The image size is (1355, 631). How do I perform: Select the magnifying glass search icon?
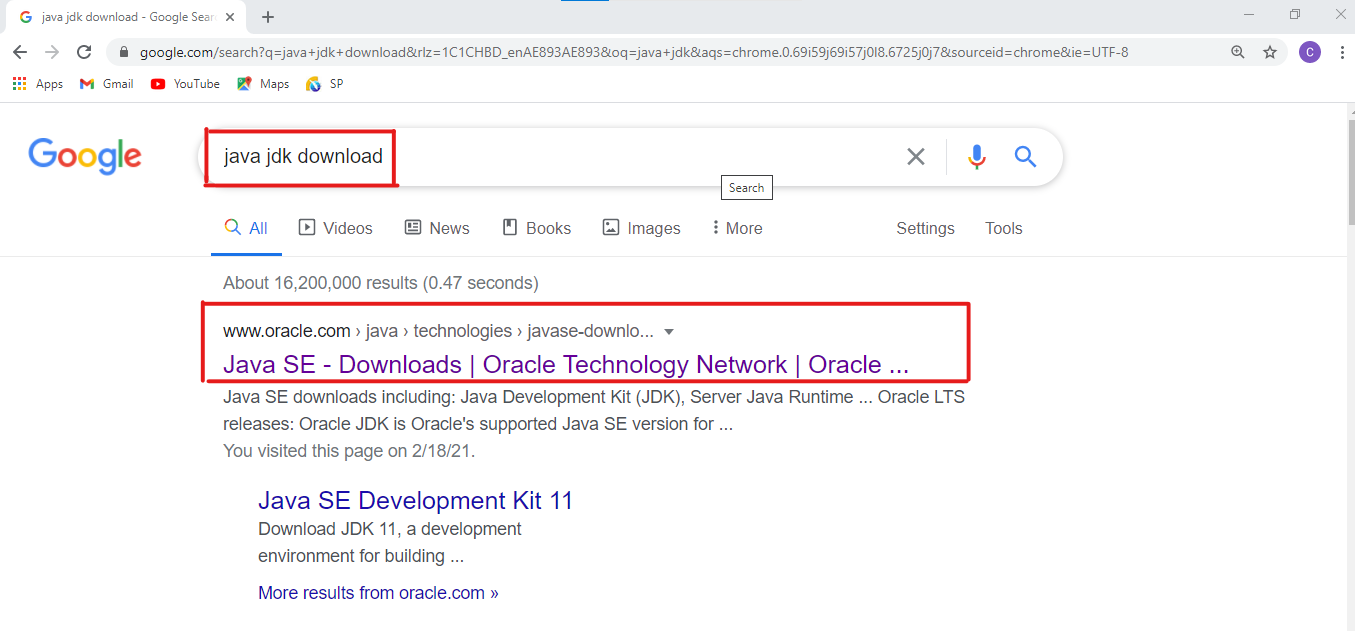tap(1024, 156)
